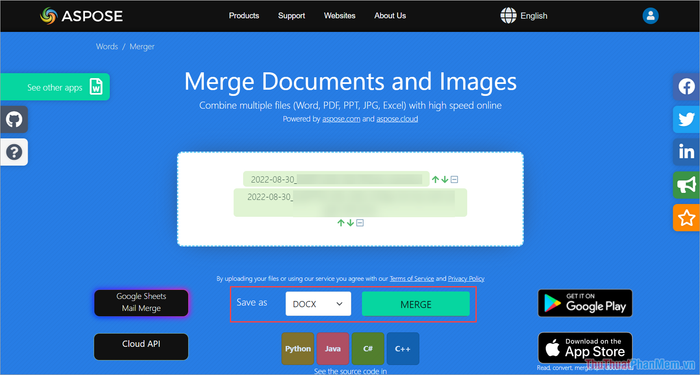Open the DOCX Save as dropdown
The image size is (700, 375).
(x=318, y=304)
